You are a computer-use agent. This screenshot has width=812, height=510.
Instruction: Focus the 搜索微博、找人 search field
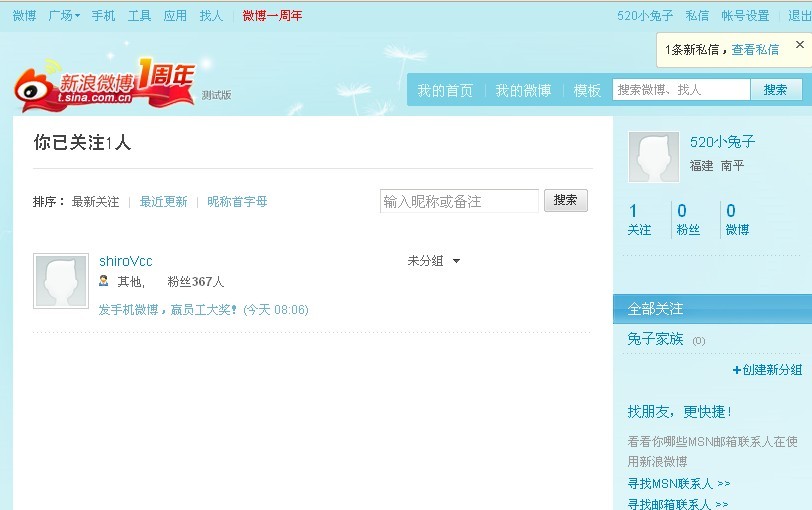tap(682, 90)
